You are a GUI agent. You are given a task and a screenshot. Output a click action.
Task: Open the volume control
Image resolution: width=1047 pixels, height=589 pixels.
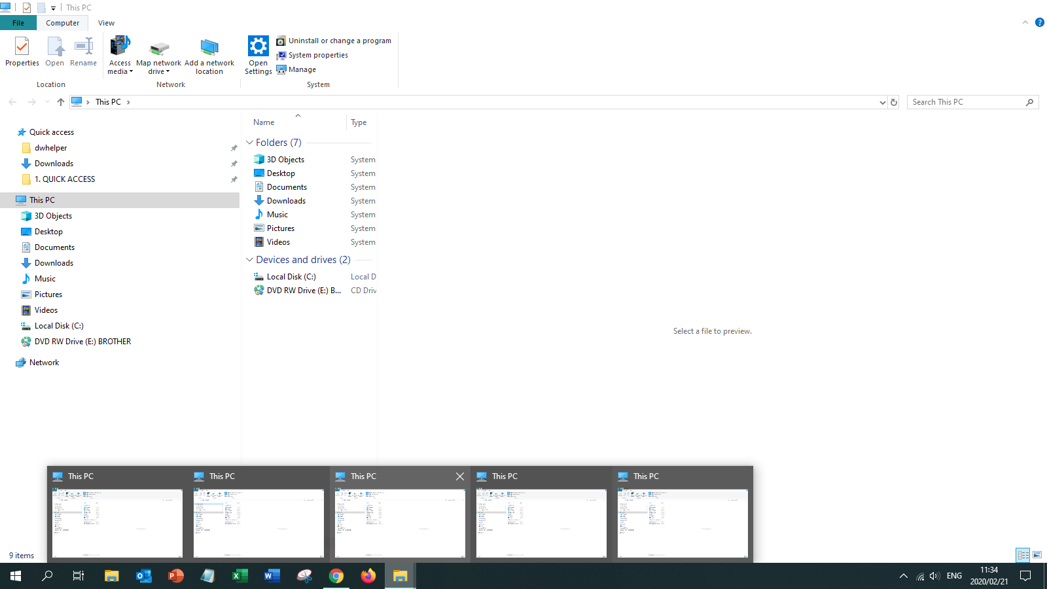[x=934, y=576]
